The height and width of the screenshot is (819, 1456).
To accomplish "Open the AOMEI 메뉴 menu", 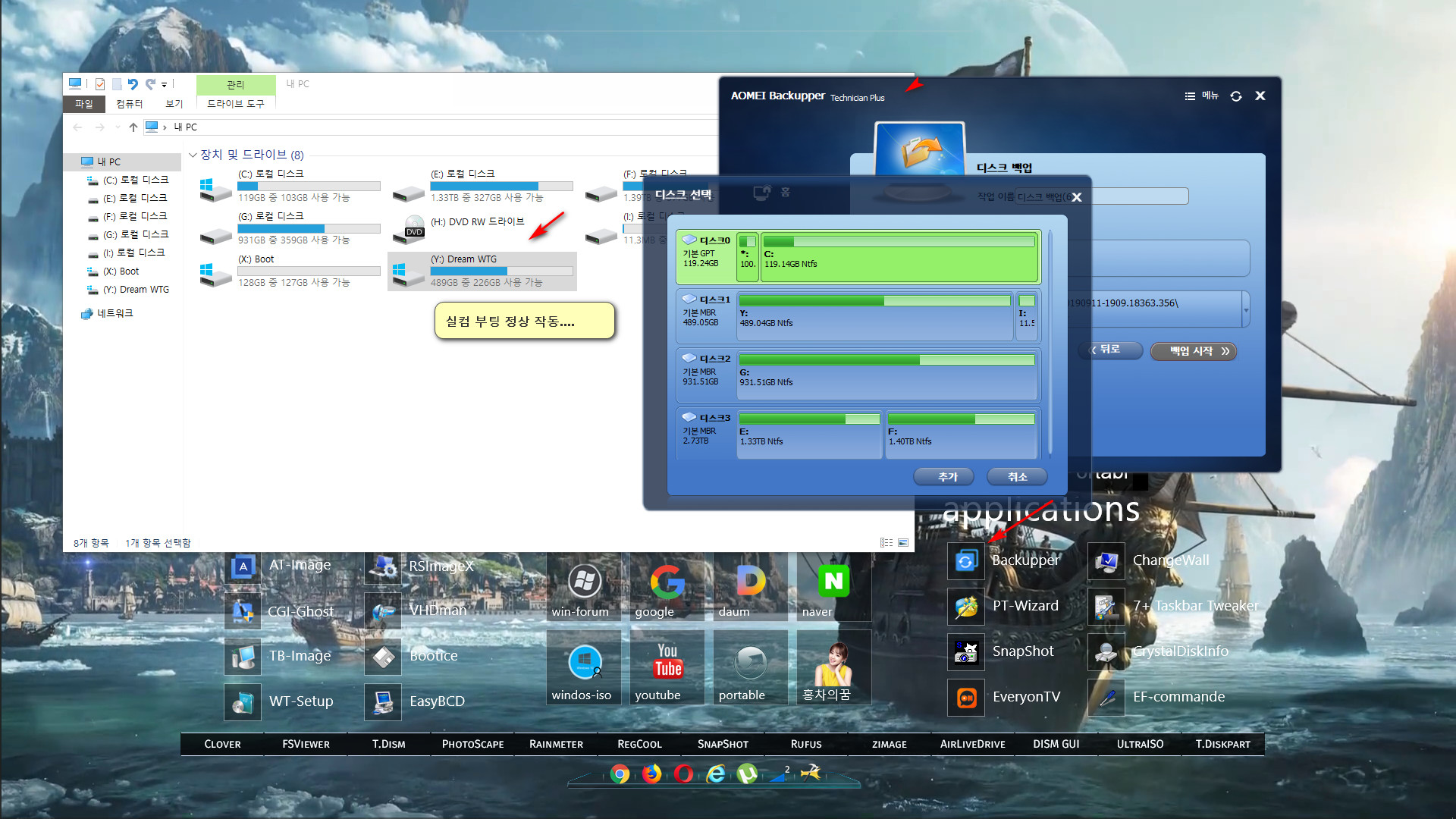I will tap(1202, 96).
